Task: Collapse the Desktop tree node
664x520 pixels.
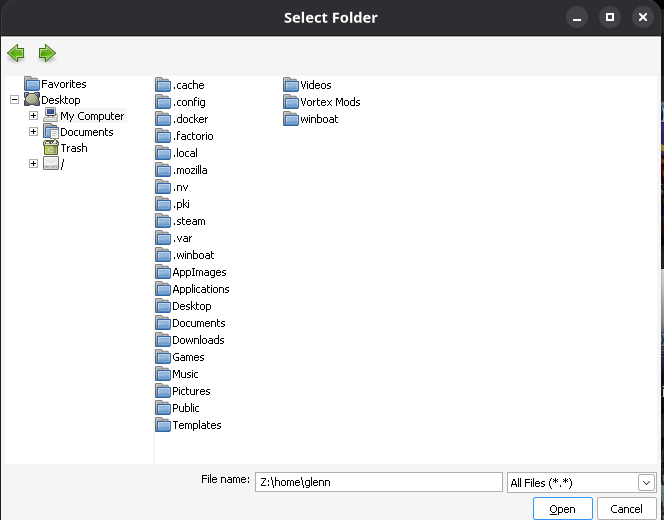Action: click(14, 100)
